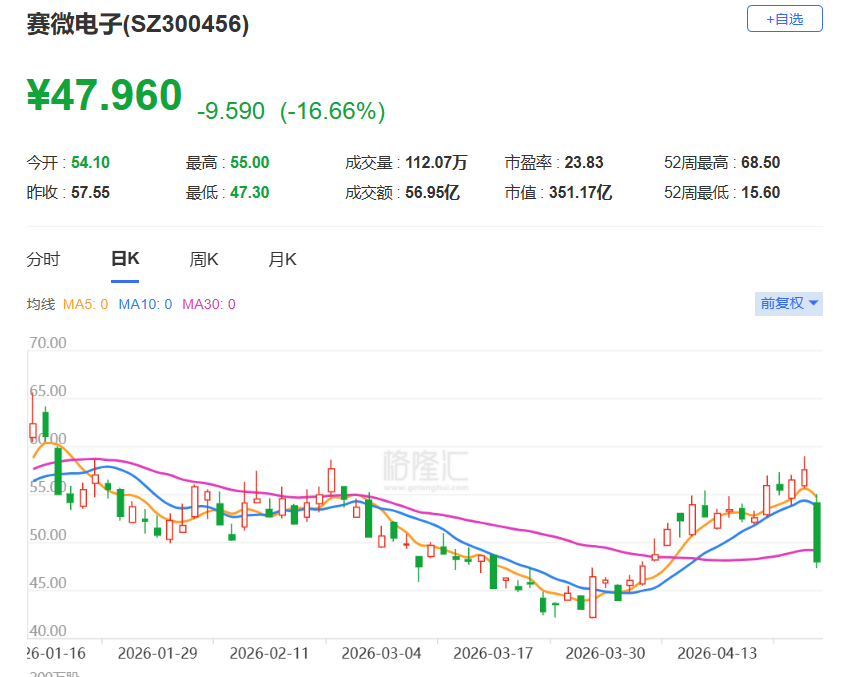Add stock to watchlist with +自选
847x677 pixels.
[x=784, y=19]
